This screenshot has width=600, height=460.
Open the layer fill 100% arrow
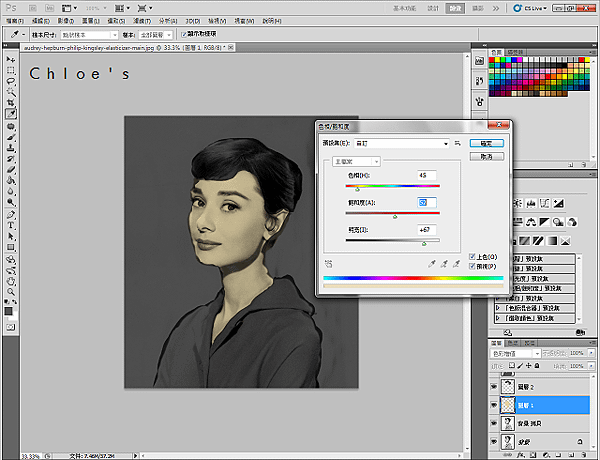(x=592, y=366)
